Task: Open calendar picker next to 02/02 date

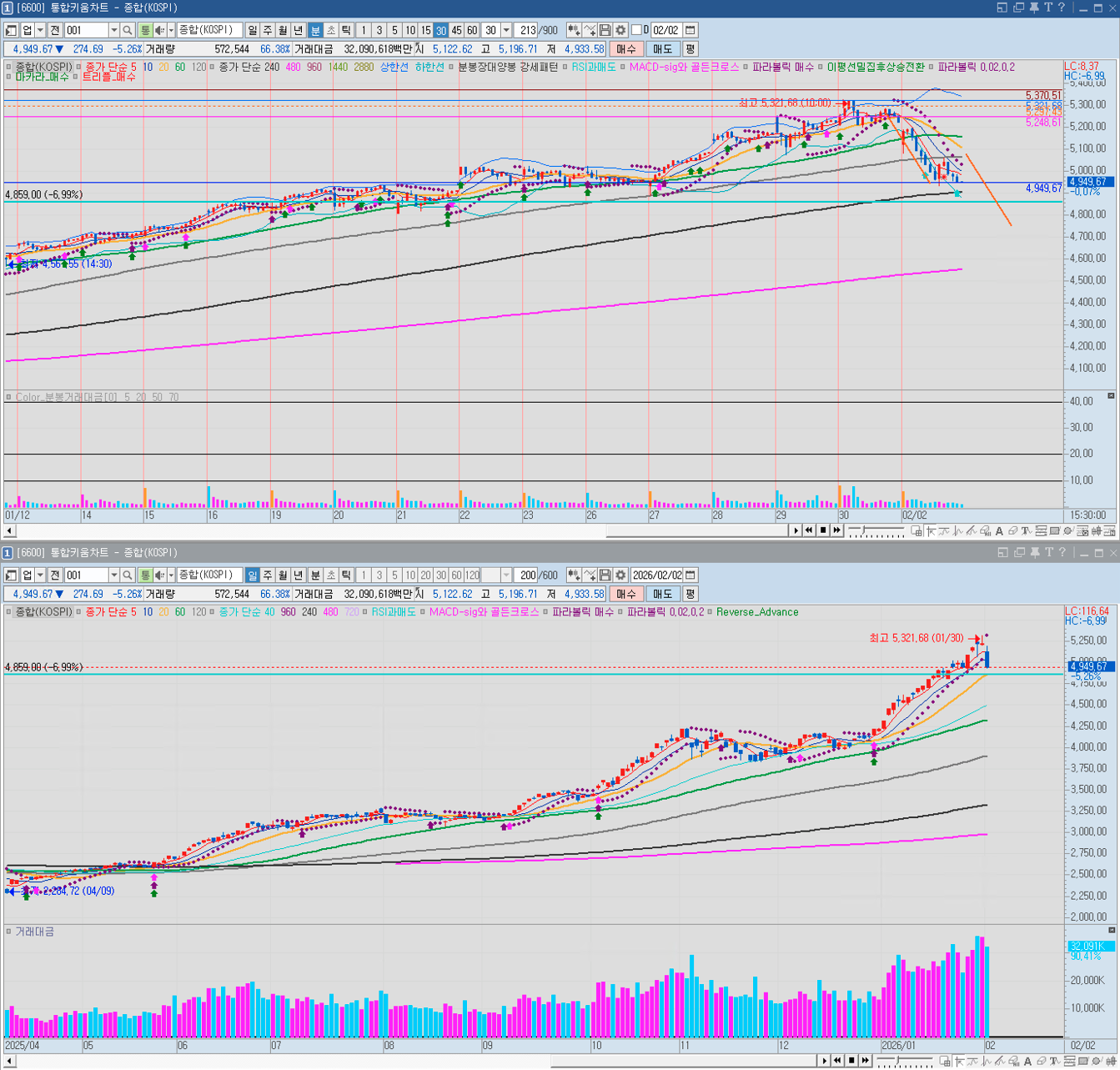Action: pyautogui.click(x=691, y=30)
